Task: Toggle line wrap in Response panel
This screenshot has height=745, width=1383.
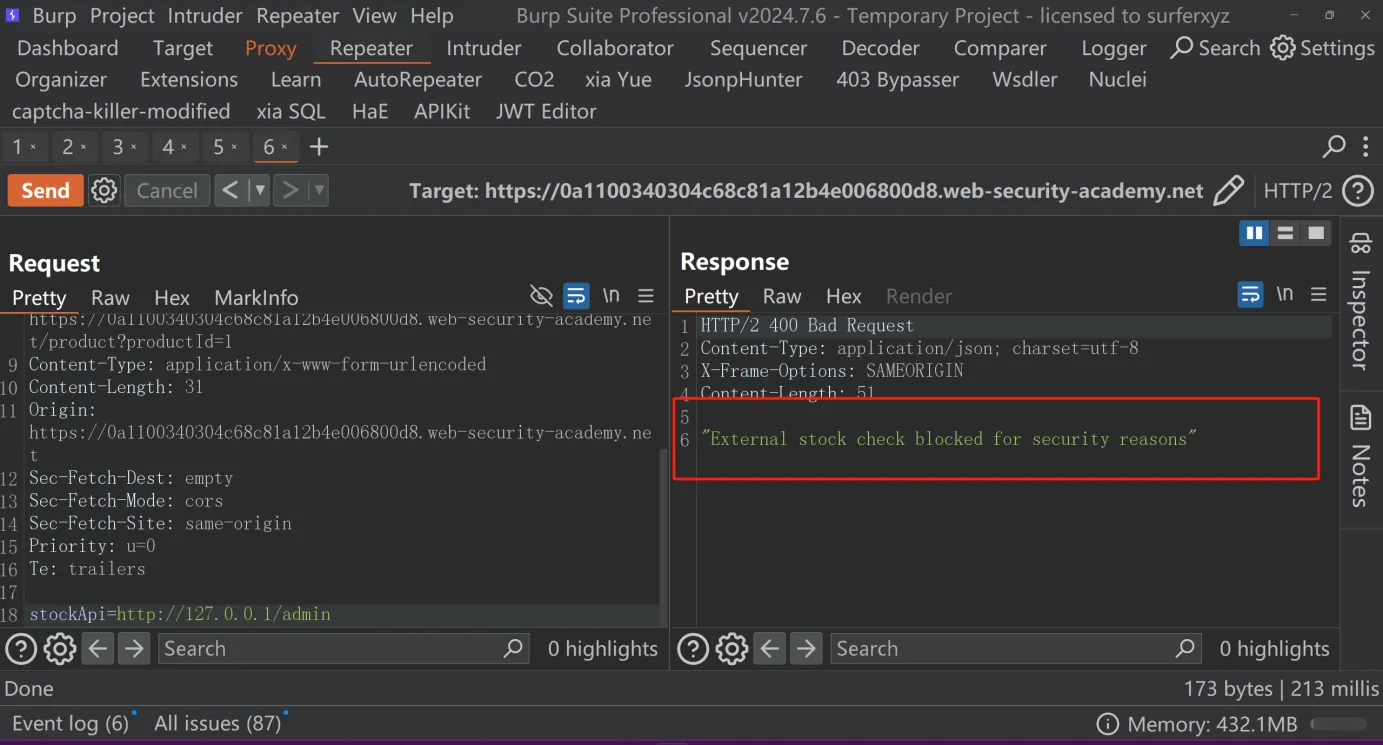Action: click(1250, 294)
